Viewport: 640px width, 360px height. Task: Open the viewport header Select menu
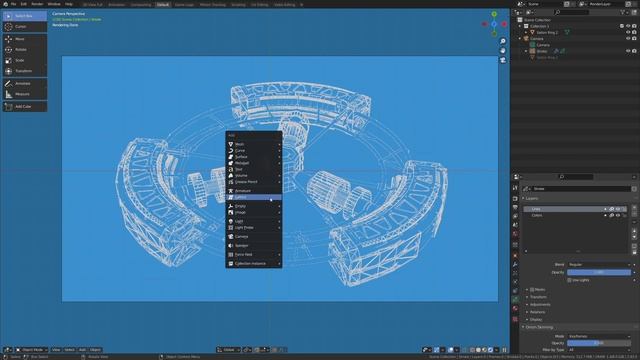[x=69, y=350]
